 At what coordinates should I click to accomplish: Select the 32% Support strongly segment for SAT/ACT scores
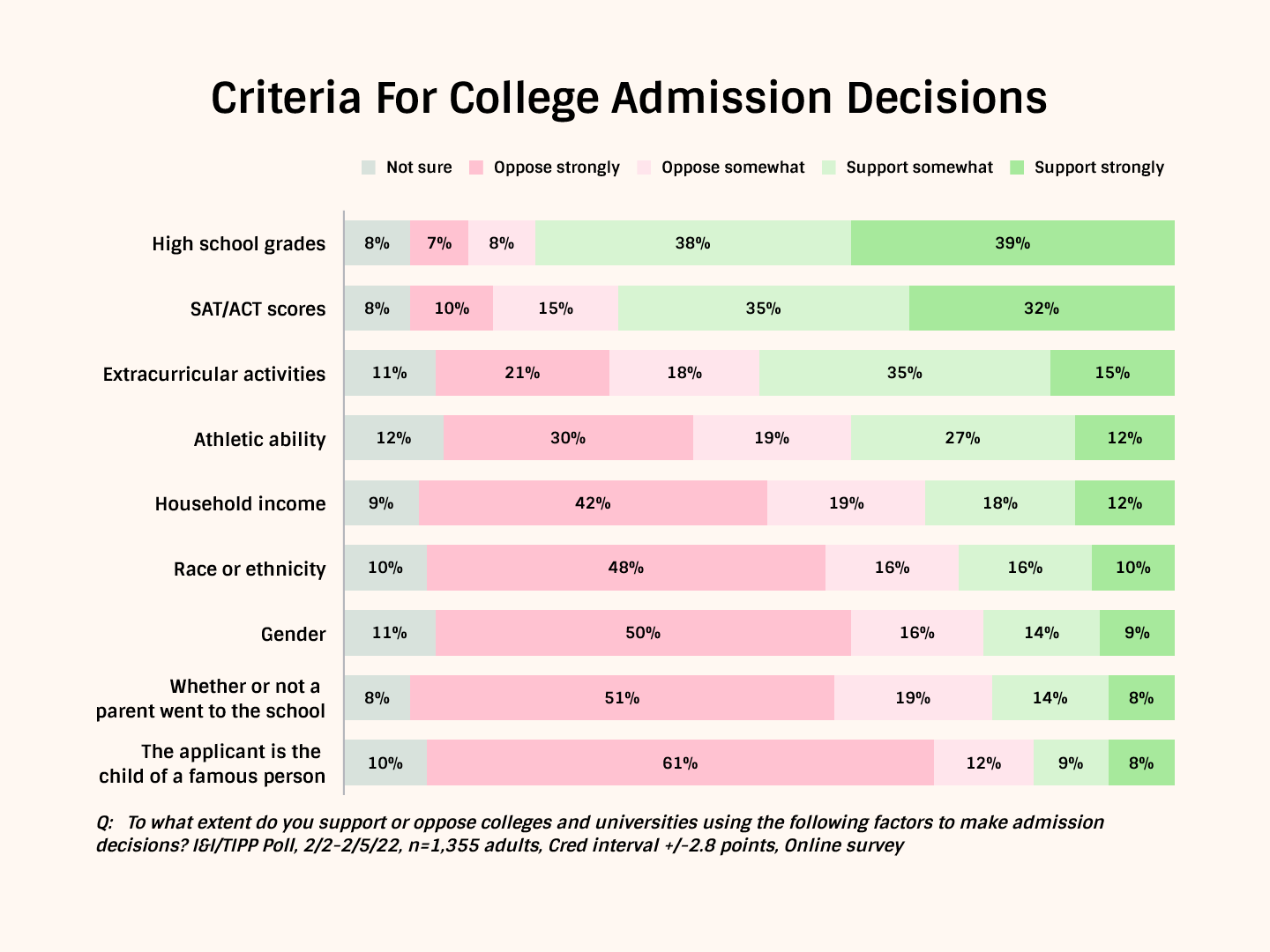coord(1042,309)
